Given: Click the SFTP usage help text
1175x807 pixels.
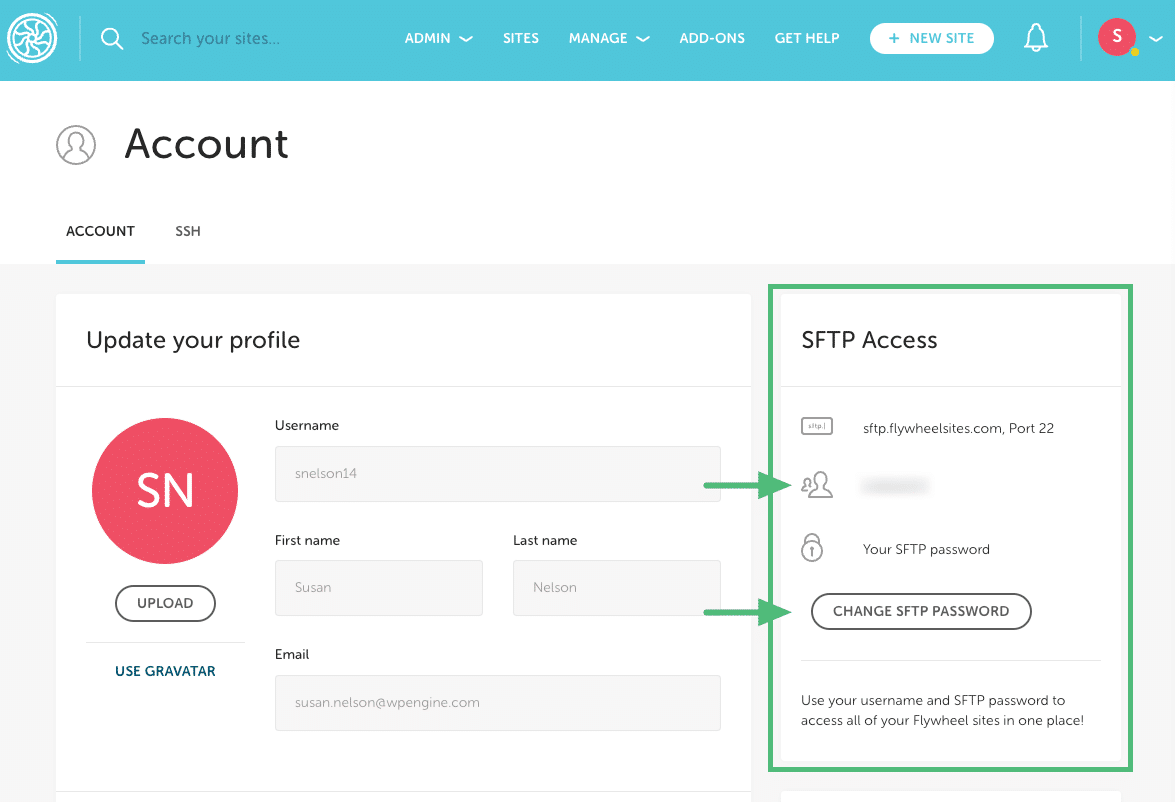Looking at the screenshot, I should click(x=942, y=710).
